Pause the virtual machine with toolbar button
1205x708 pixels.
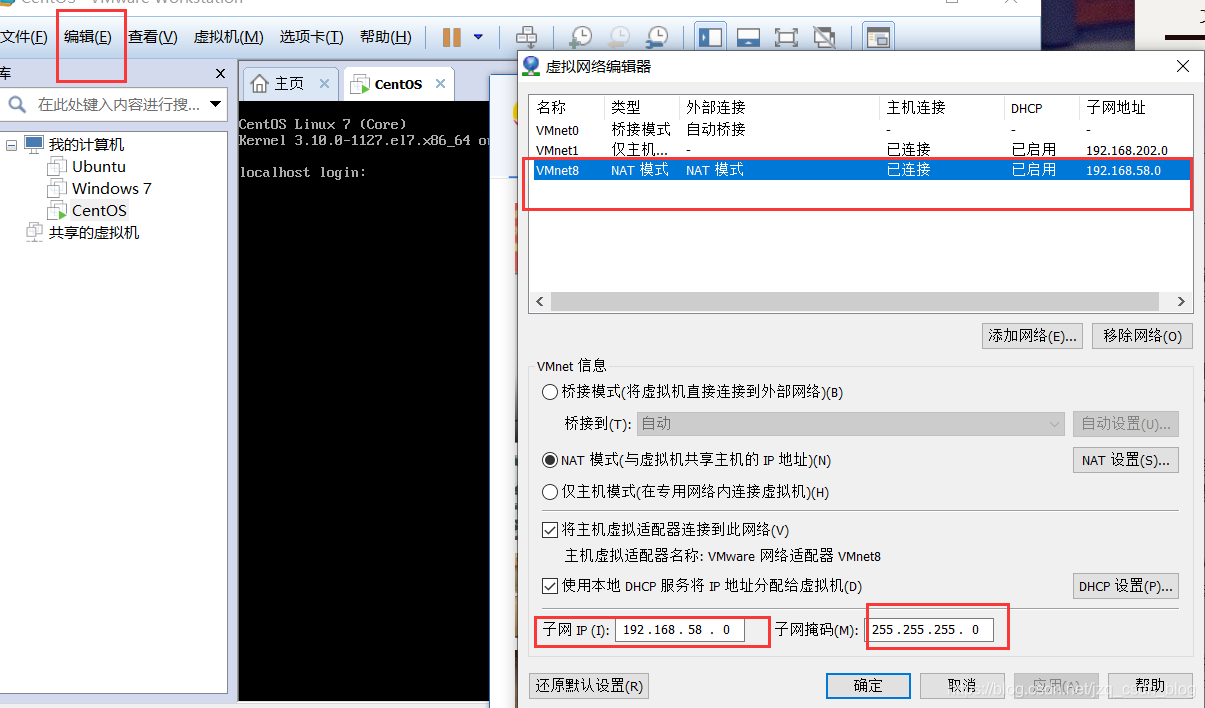tap(452, 37)
